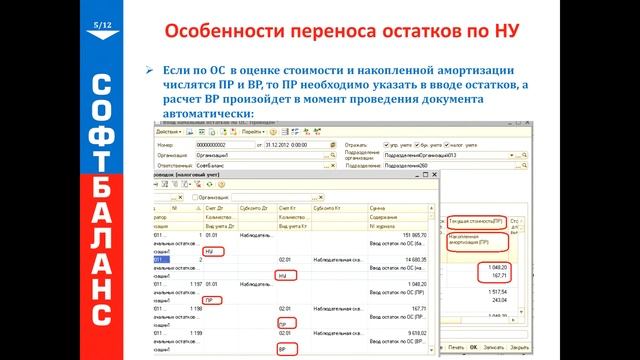The height and width of the screenshot is (360, 640).
Task: Click green refresh icon in postings toolbar
Action: click(x=209, y=184)
